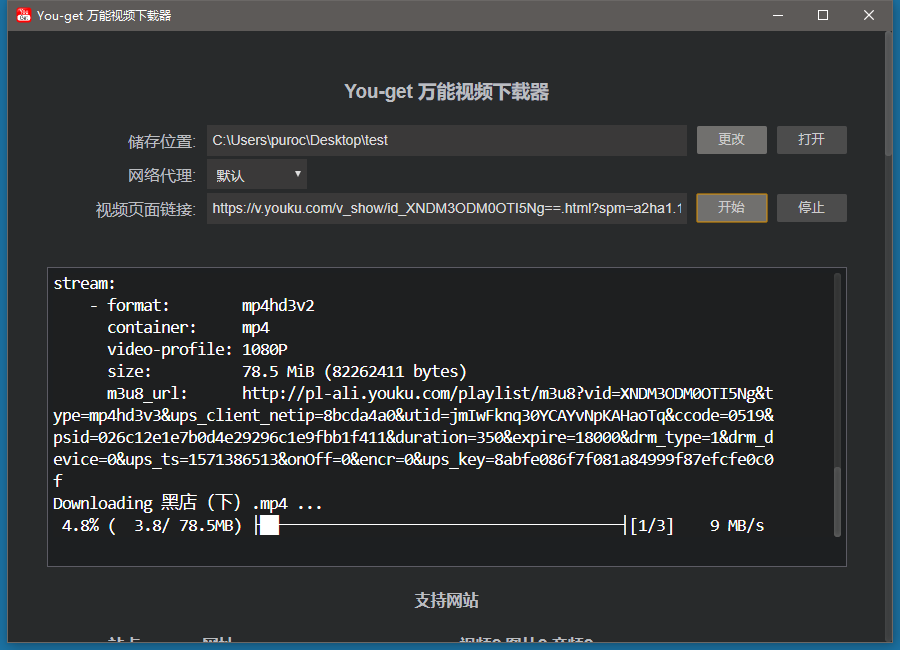Viewport: 900px width, 650px height.
Task: Click the 9 MB/s speed readout
Action: point(737,525)
